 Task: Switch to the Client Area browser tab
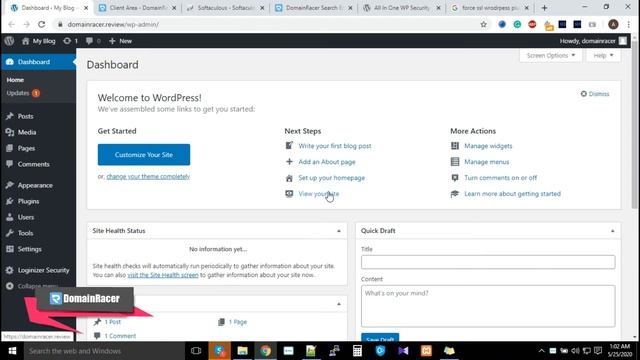tap(137, 8)
